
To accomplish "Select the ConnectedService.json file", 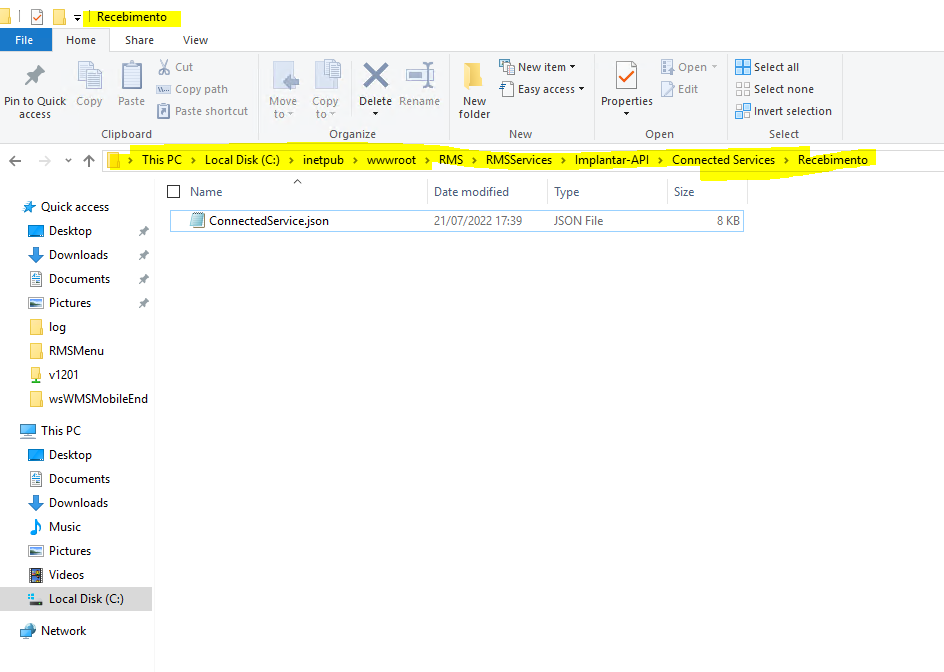I will click(456, 221).
